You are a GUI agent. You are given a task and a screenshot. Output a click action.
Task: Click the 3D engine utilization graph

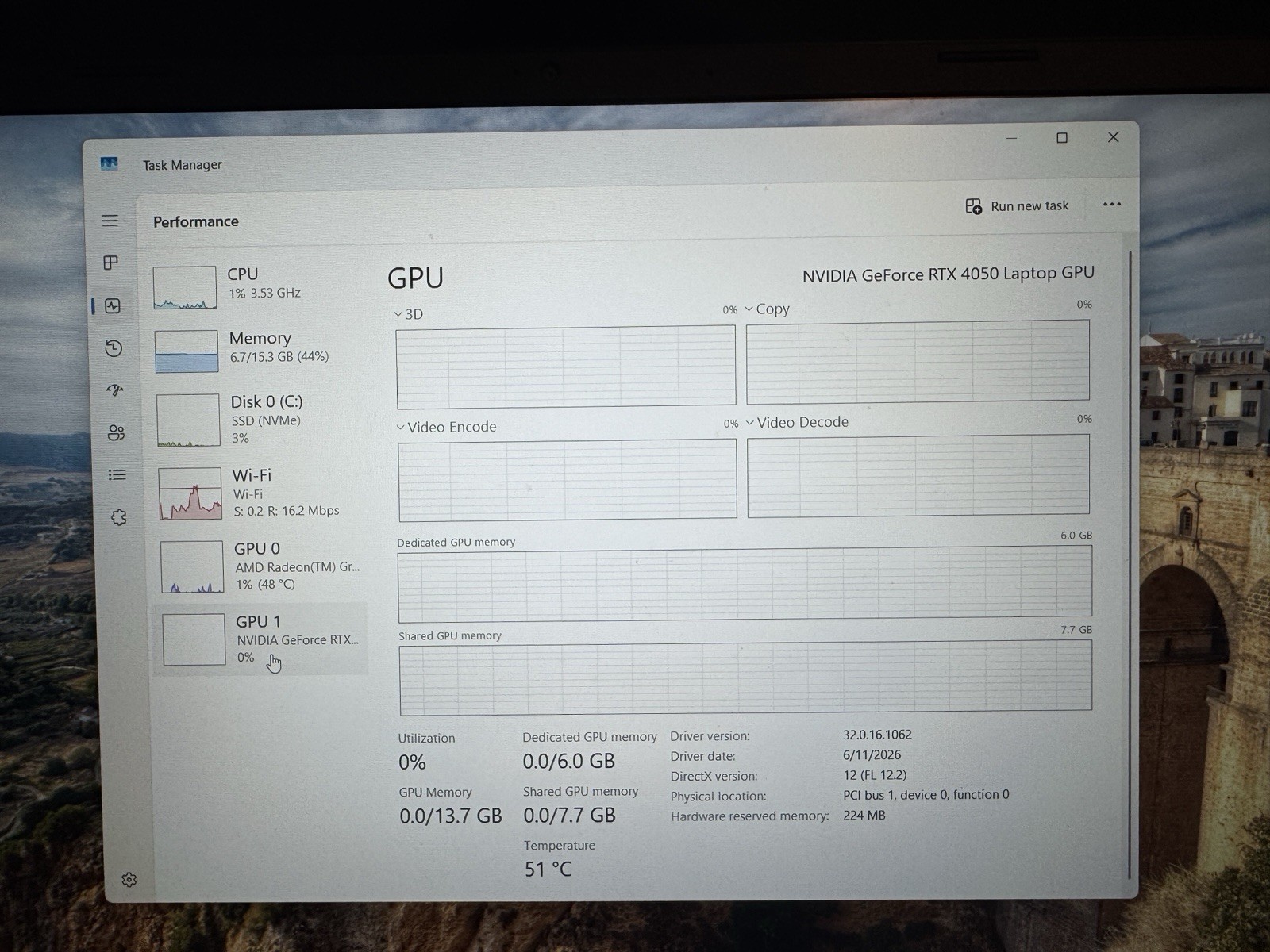click(x=566, y=367)
